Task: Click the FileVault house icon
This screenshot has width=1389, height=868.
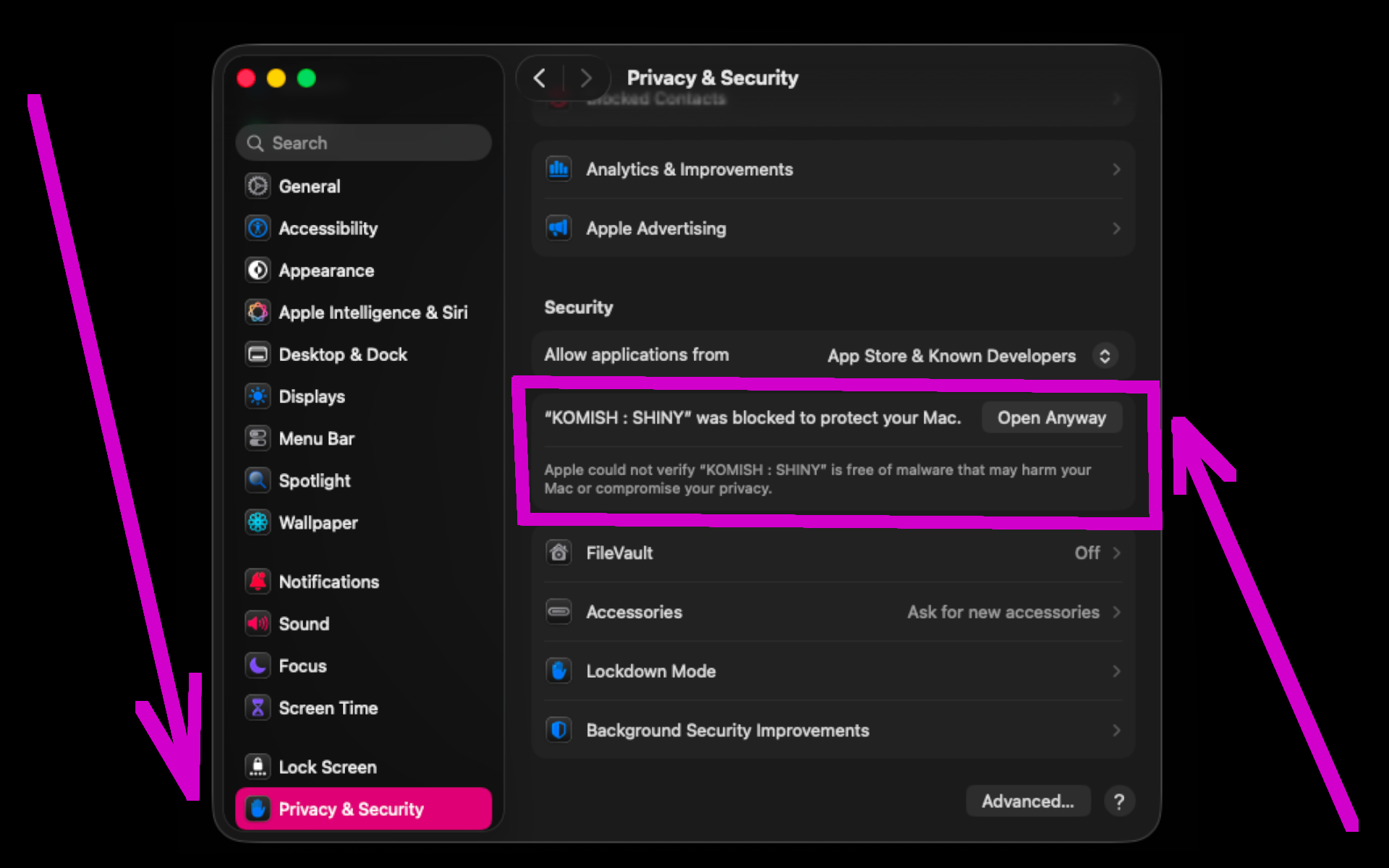Action: [x=558, y=553]
